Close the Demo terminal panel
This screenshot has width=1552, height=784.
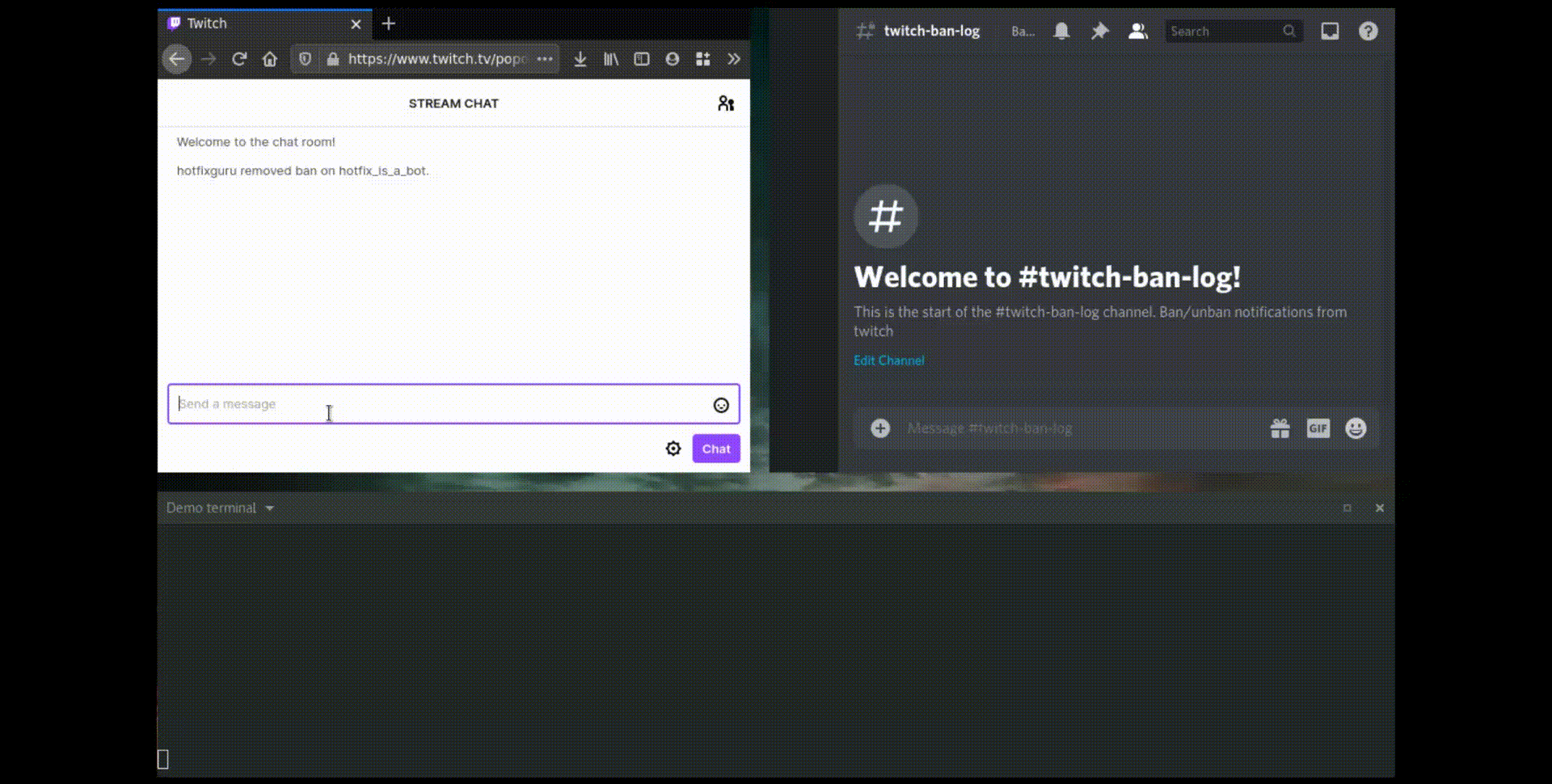[x=1380, y=508]
